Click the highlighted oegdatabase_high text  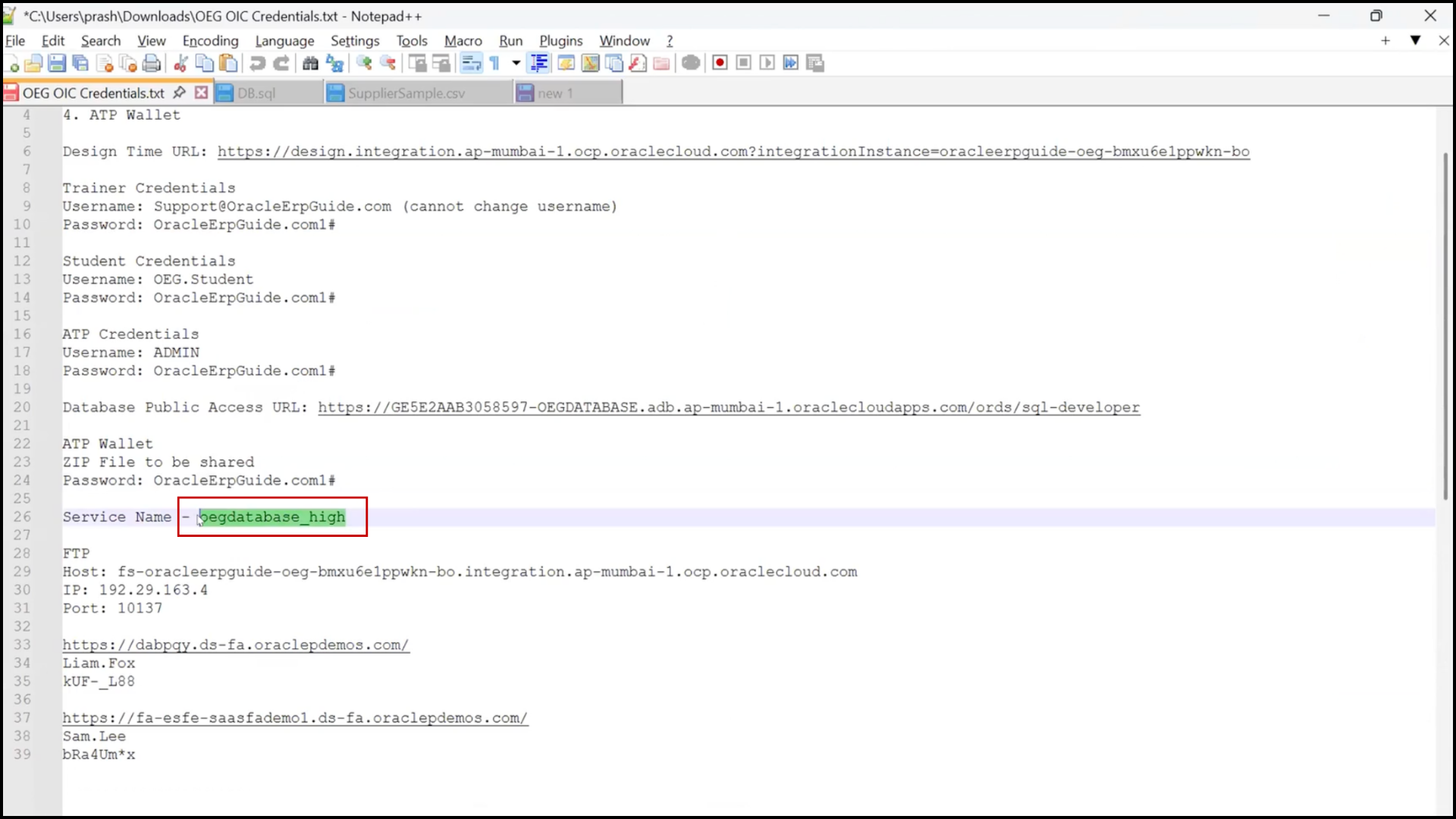[272, 517]
